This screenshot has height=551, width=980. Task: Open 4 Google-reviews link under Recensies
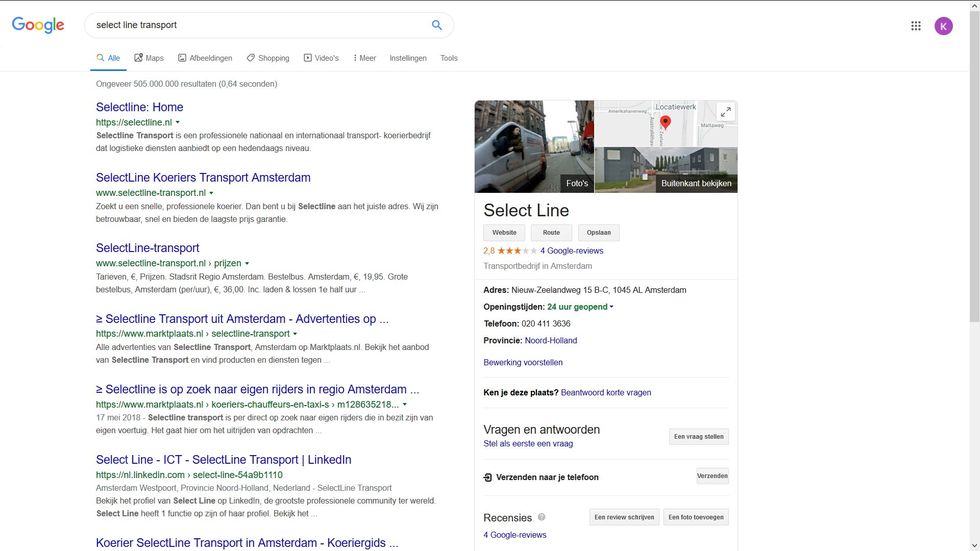(x=514, y=535)
